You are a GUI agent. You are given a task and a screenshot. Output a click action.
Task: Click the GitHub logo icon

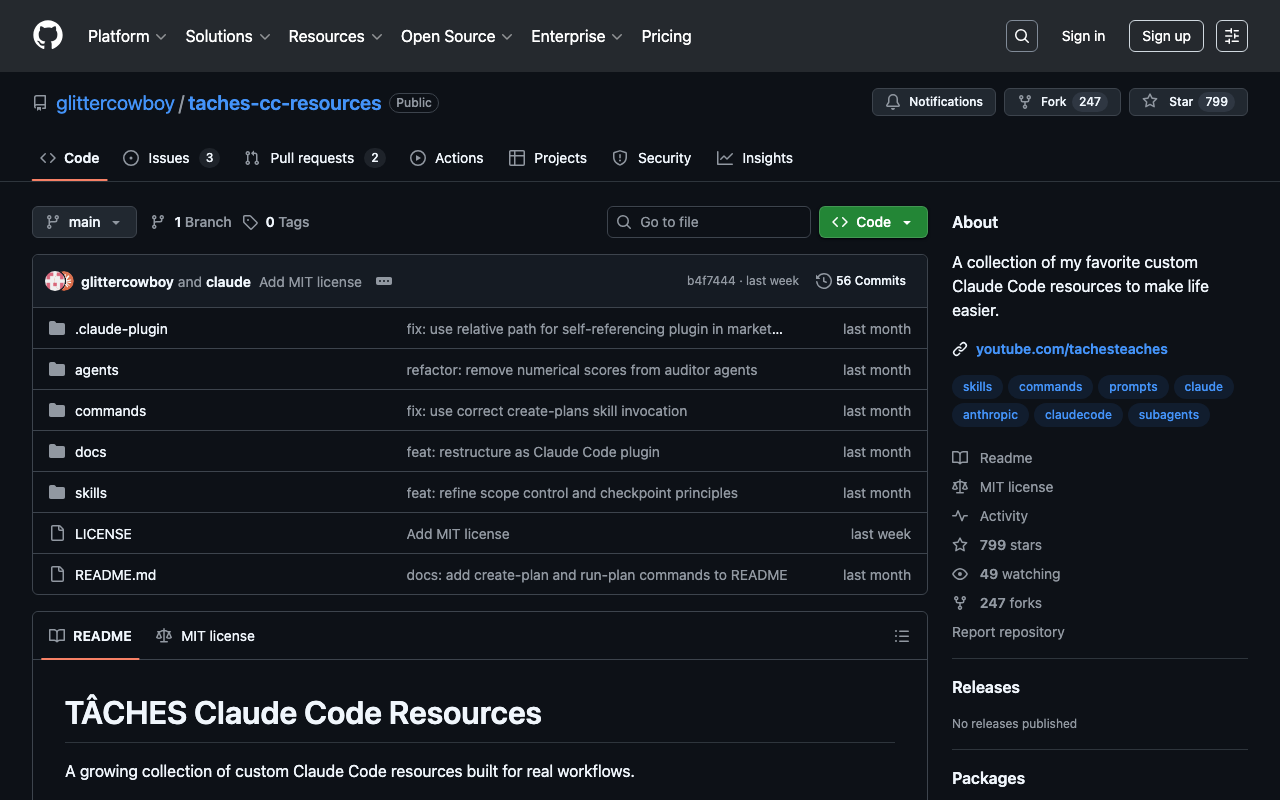point(48,36)
